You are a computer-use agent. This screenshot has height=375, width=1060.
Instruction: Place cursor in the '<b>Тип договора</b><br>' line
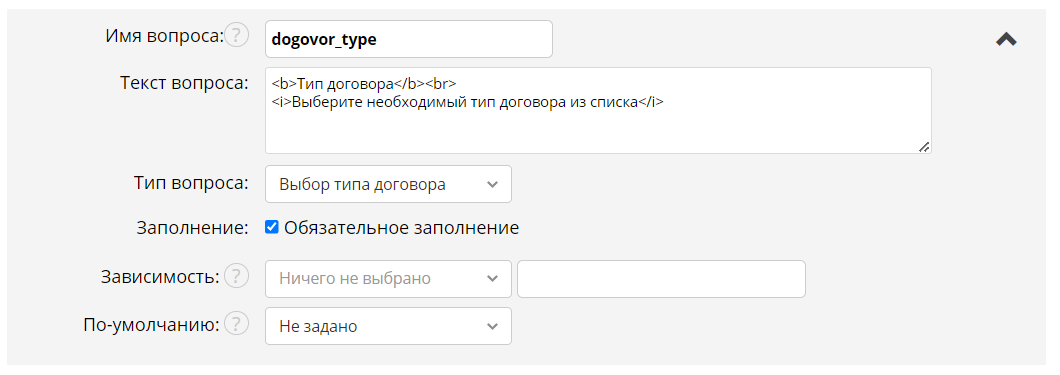coord(364,84)
